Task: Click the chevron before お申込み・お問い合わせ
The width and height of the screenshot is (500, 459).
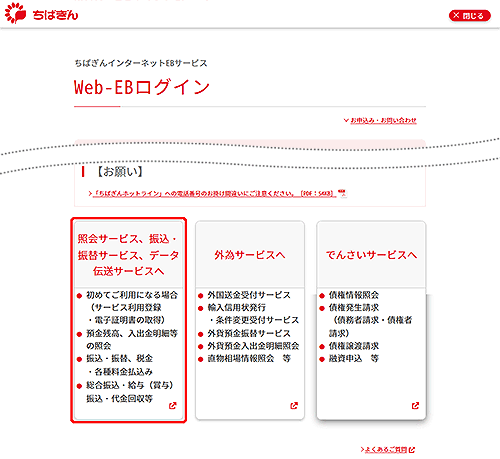Action: (x=346, y=120)
